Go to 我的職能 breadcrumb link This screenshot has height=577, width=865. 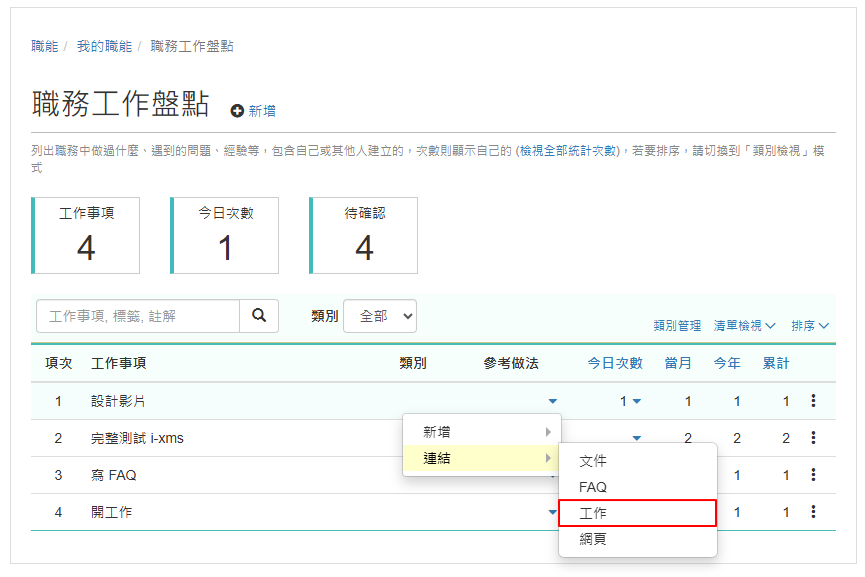point(104,46)
